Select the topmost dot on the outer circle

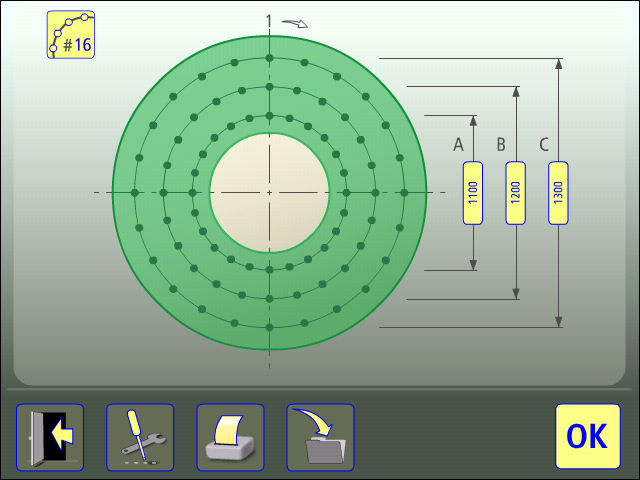tap(269, 57)
